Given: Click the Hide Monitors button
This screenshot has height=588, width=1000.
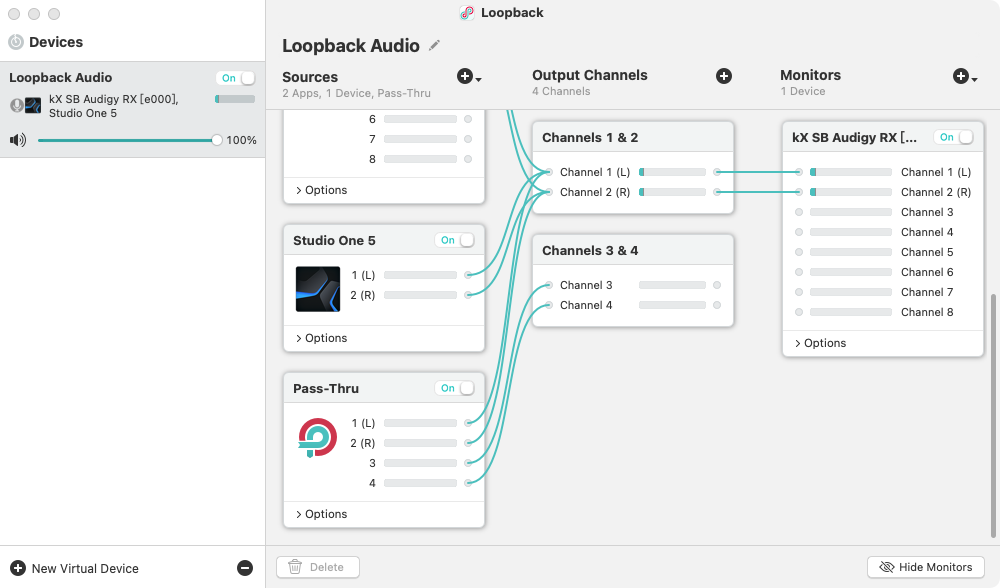Looking at the screenshot, I should point(925,567).
